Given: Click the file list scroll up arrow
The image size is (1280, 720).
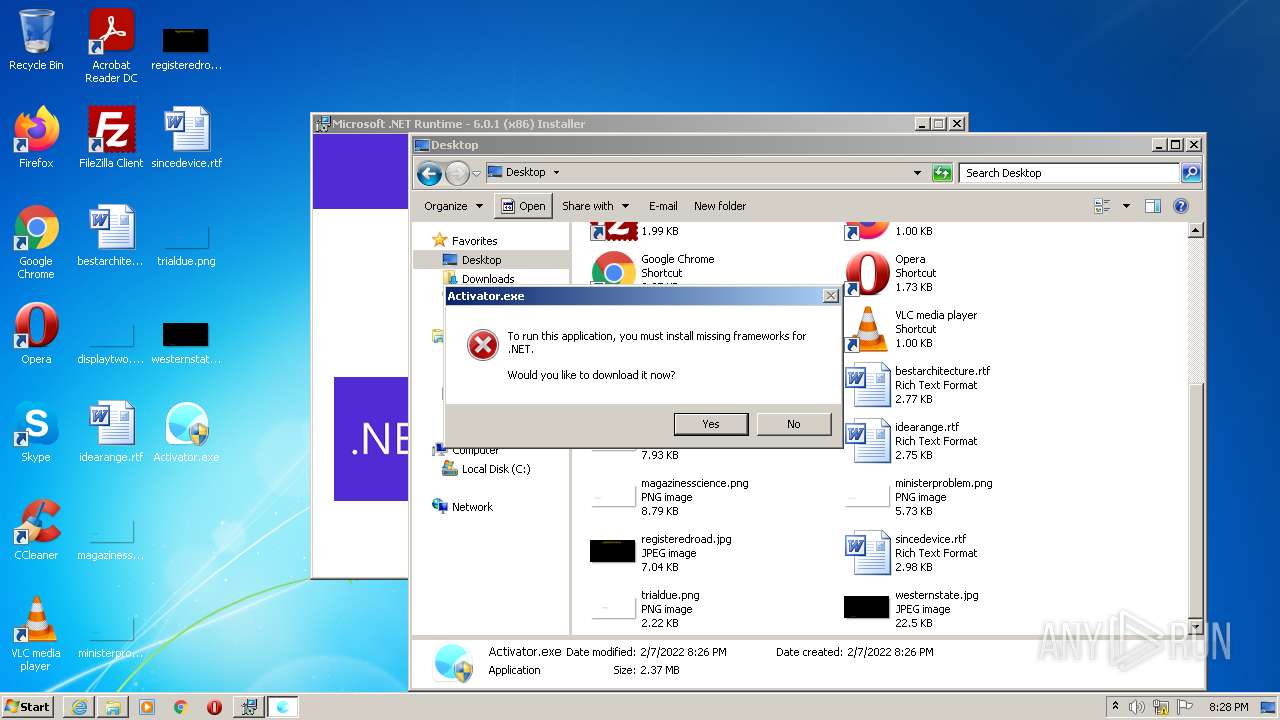Looking at the screenshot, I should 1195,231.
